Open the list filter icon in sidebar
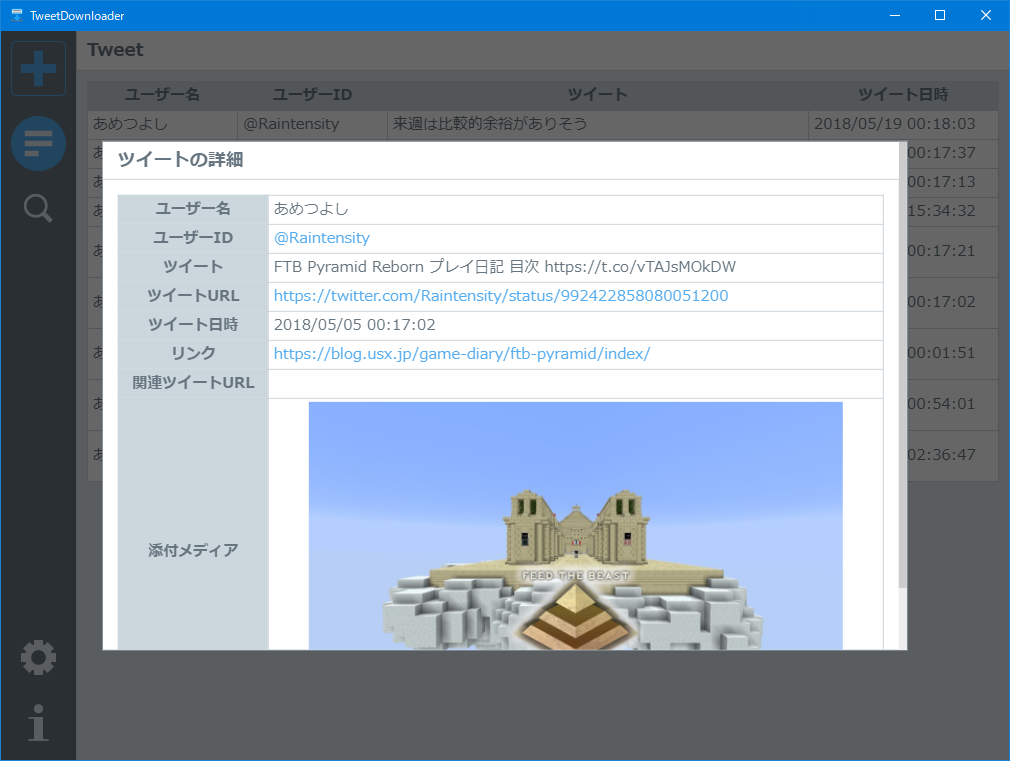 coord(38,143)
